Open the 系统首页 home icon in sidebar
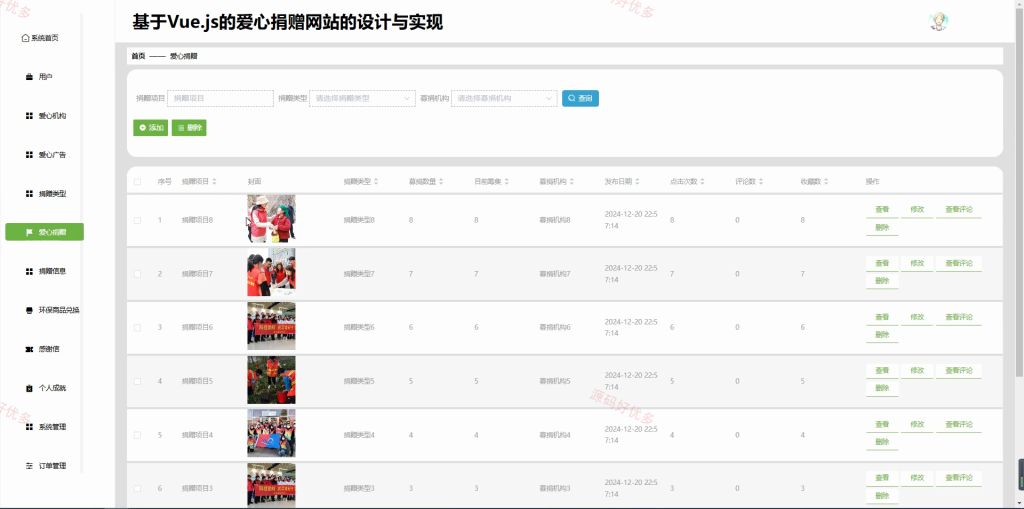1024x509 pixels. pos(25,38)
